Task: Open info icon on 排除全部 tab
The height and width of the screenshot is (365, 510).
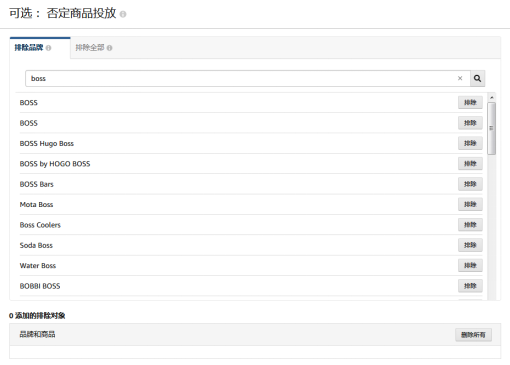Action: coord(109,48)
